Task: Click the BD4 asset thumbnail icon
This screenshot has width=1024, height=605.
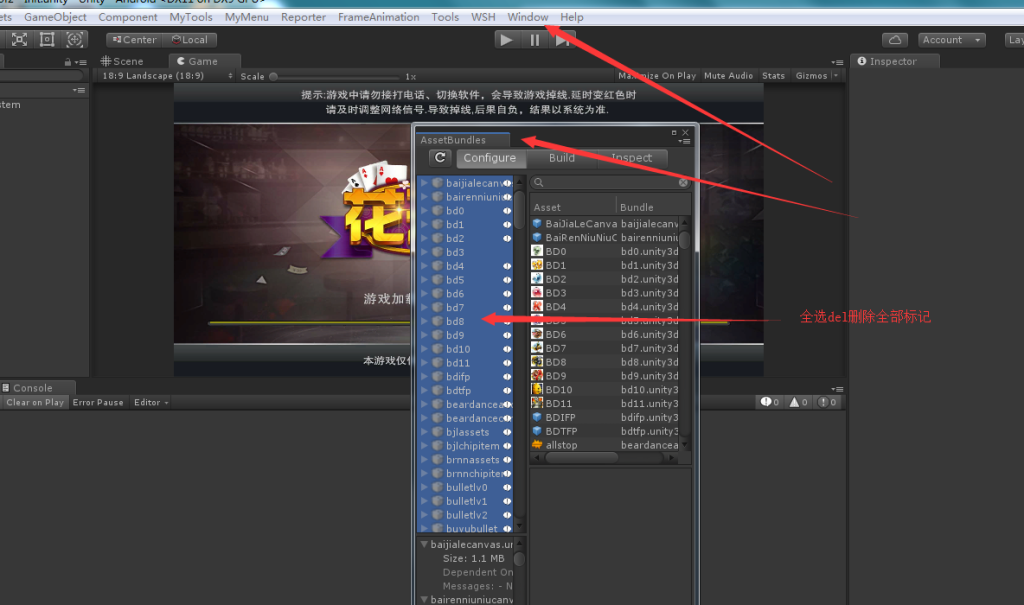Action: pyautogui.click(x=537, y=306)
